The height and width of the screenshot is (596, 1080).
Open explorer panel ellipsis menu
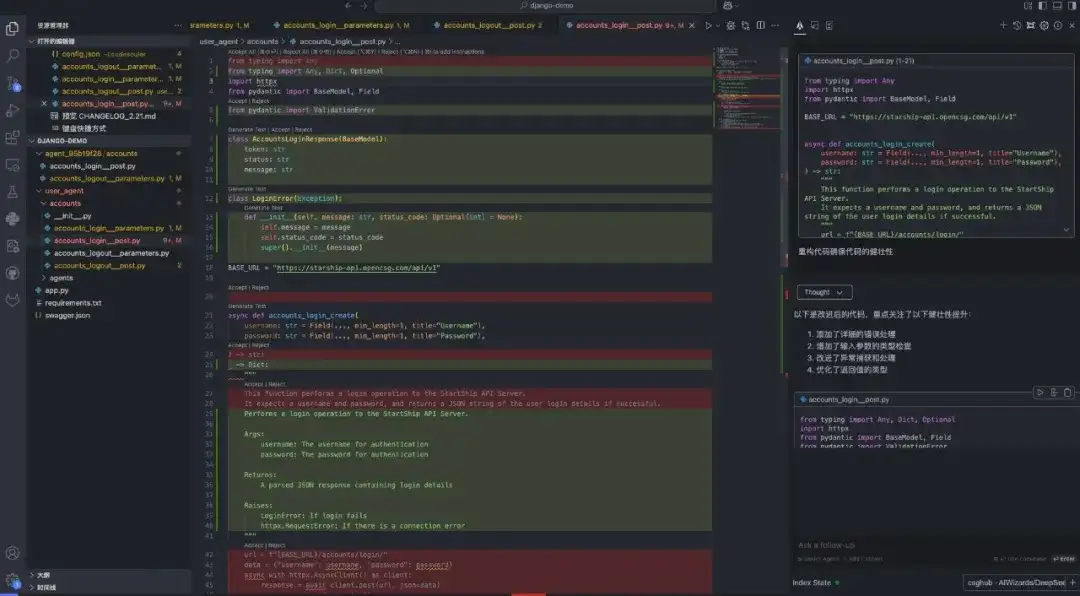[178, 25]
